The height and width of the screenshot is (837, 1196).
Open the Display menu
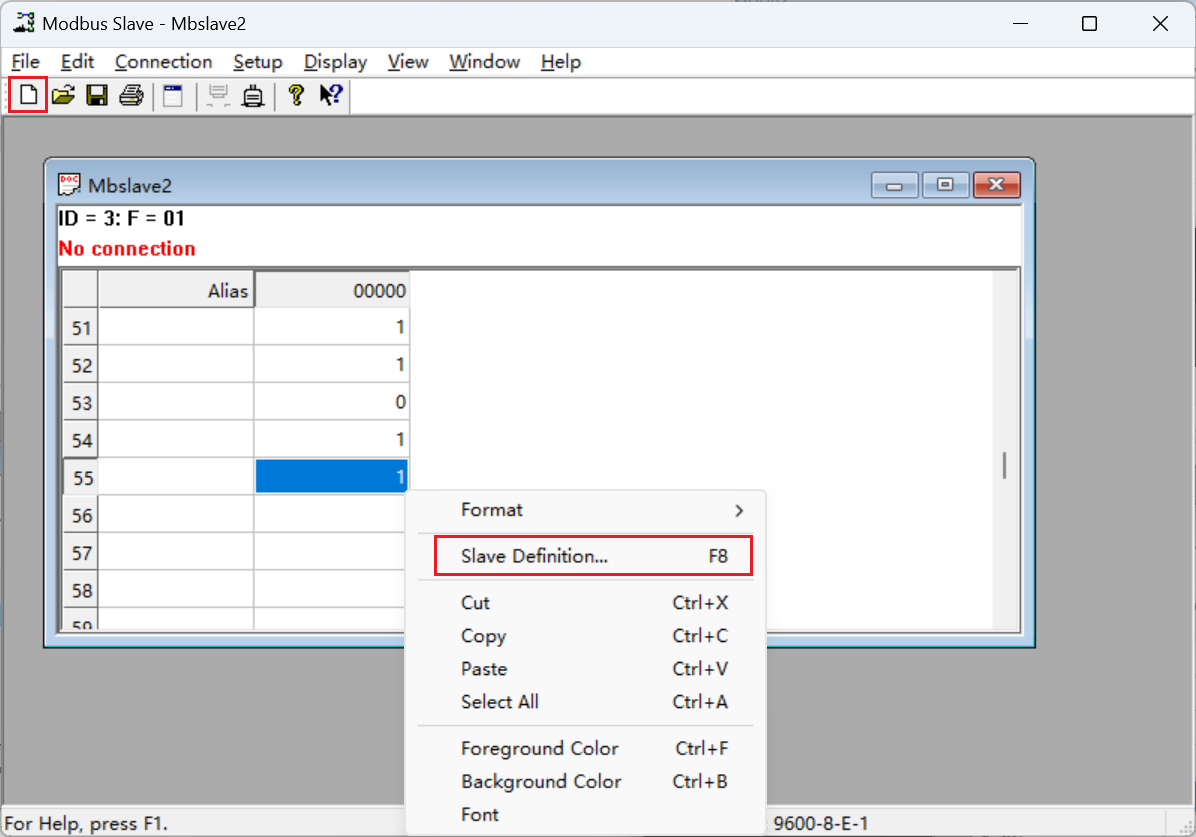[x=335, y=62]
